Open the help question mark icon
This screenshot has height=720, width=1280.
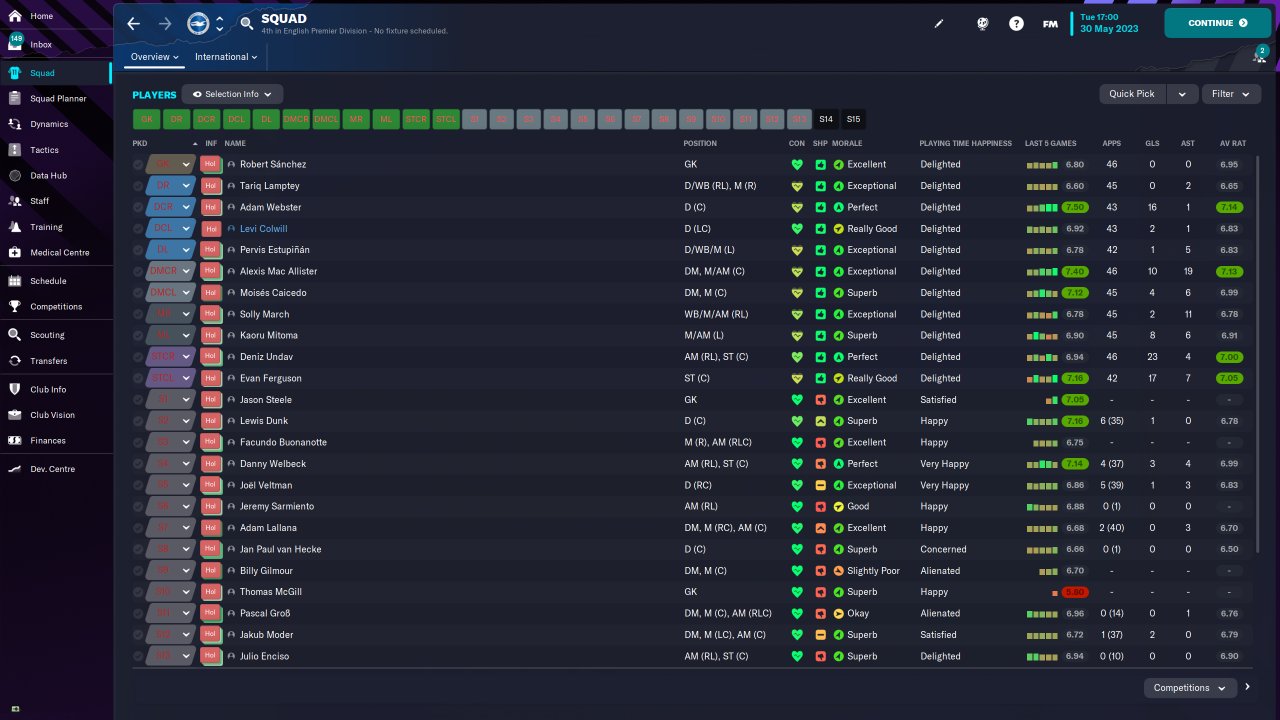pos(1016,23)
